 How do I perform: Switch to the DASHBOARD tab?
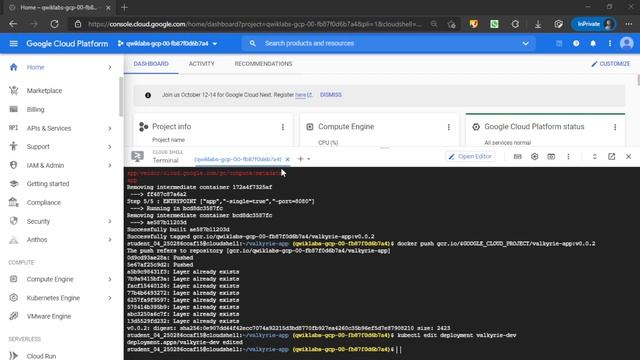pos(151,64)
